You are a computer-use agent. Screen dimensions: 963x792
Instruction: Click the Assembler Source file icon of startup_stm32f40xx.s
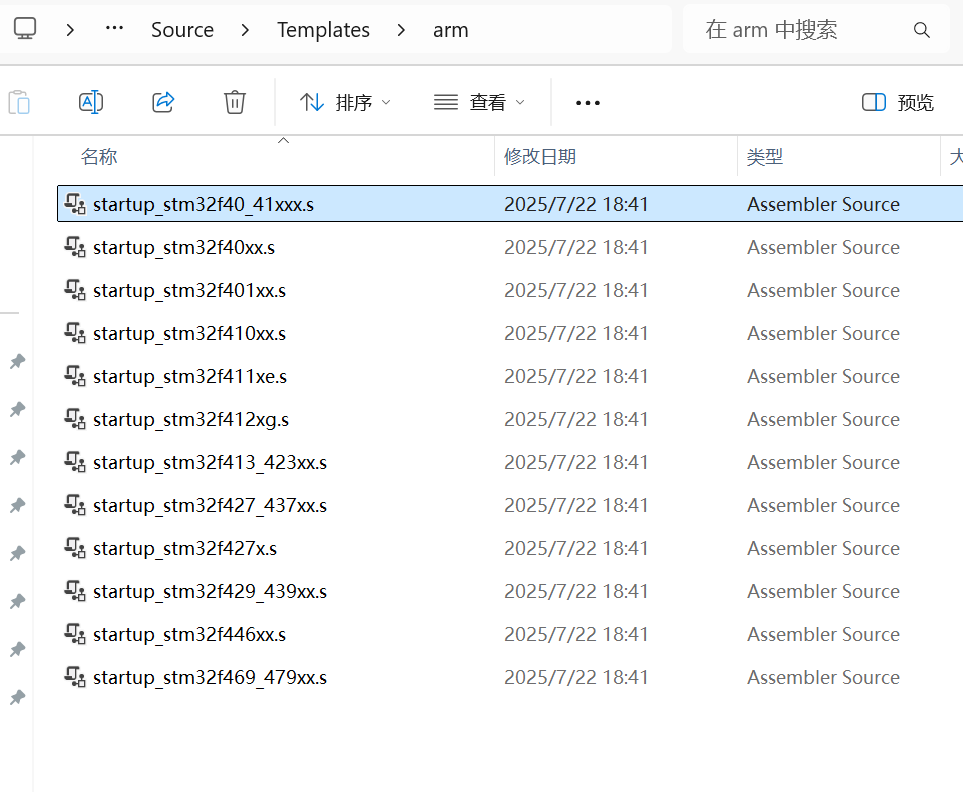[74, 246]
